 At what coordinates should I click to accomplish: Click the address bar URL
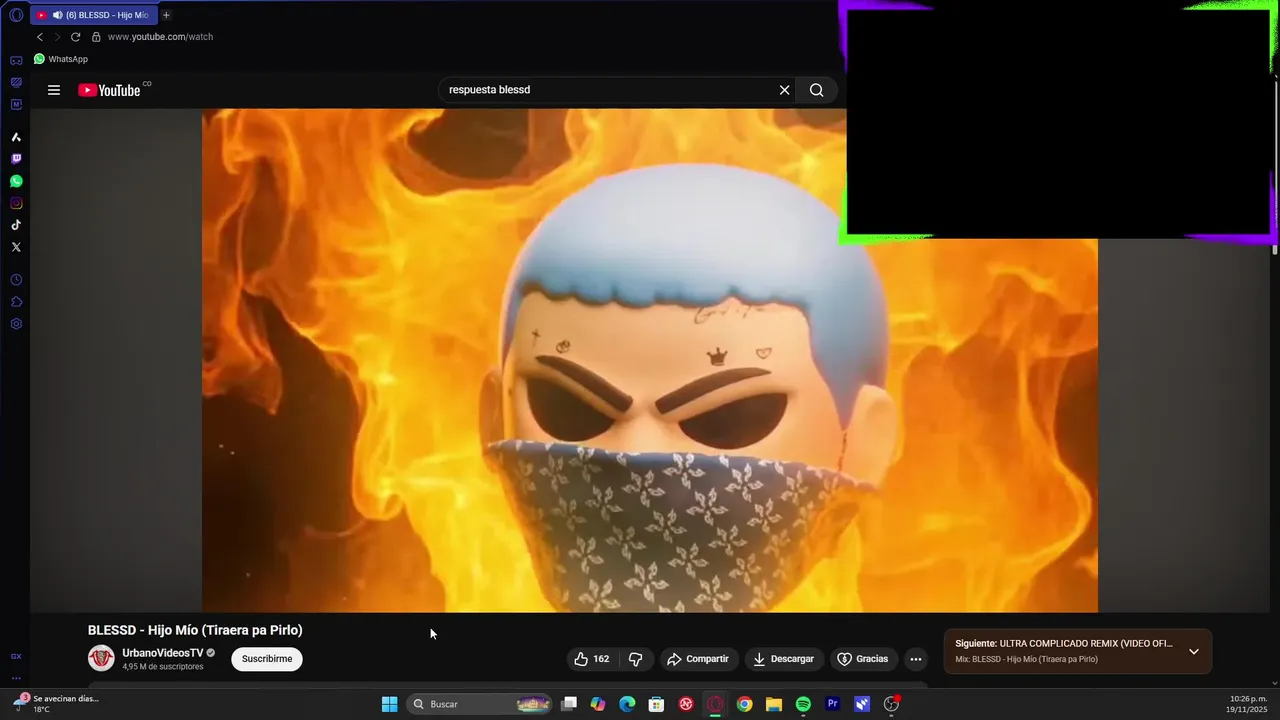[160, 37]
